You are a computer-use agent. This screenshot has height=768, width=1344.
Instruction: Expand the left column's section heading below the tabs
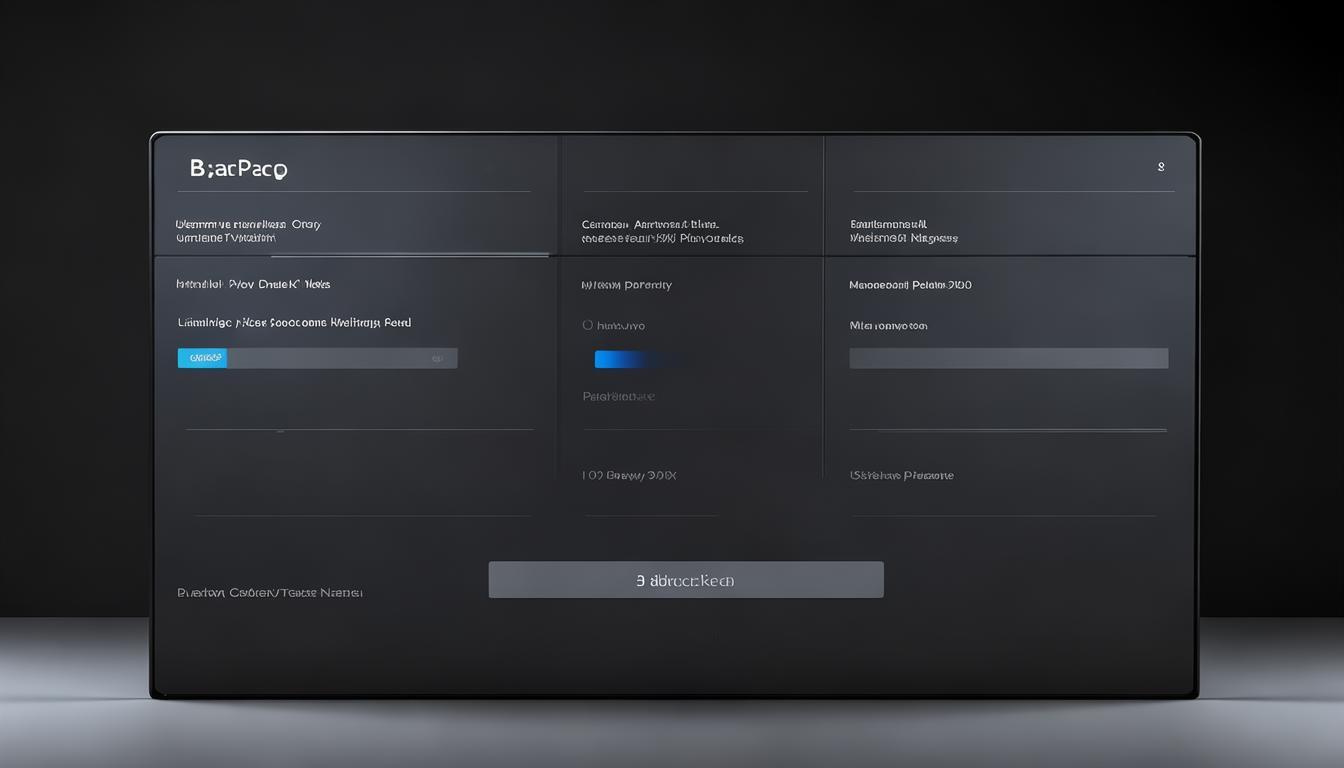click(253, 285)
